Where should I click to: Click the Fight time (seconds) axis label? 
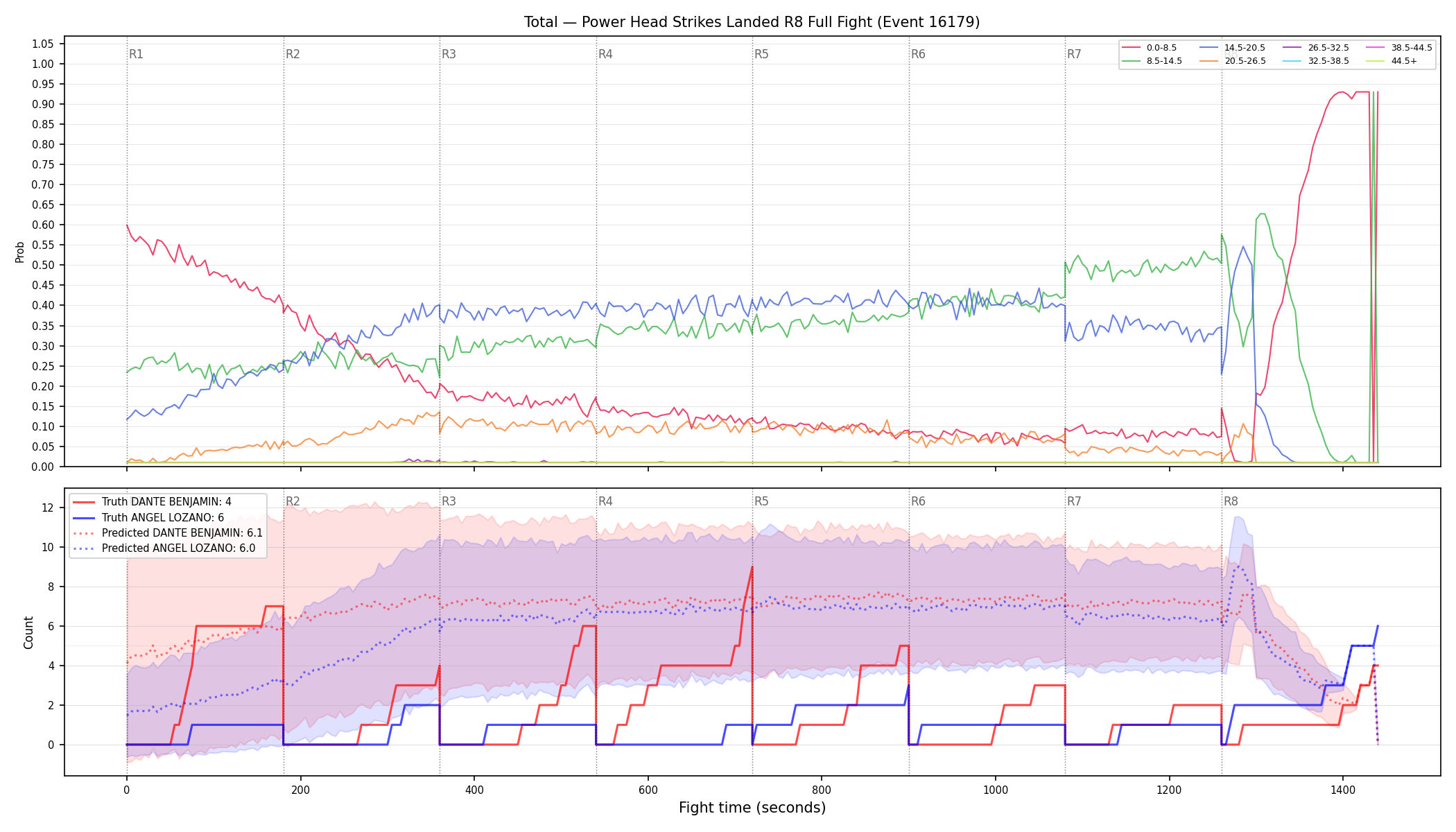point(752,808)
